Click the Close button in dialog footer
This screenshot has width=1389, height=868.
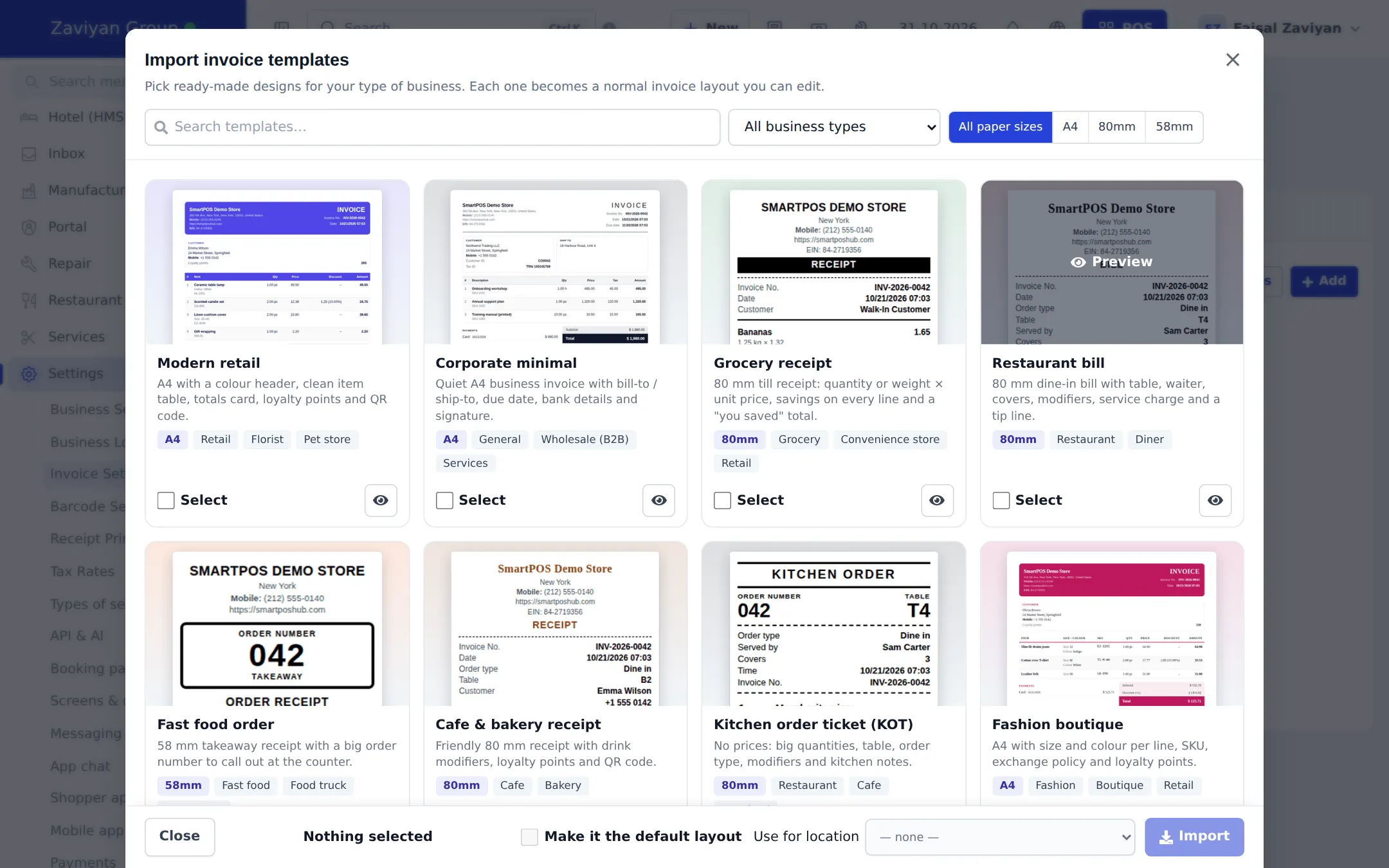179,836
